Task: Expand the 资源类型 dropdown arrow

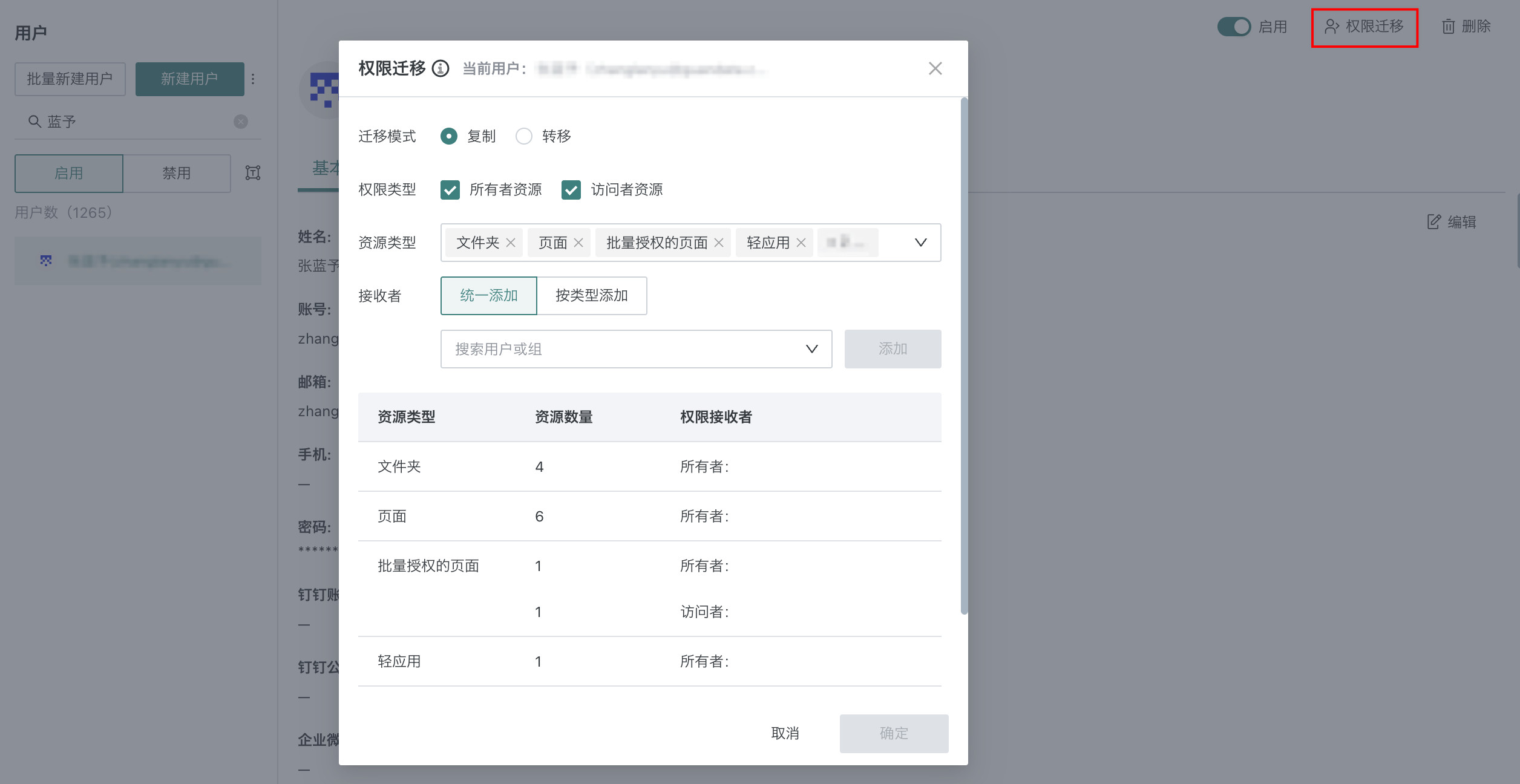Action: pyautogui.click(x=920, y=243)
